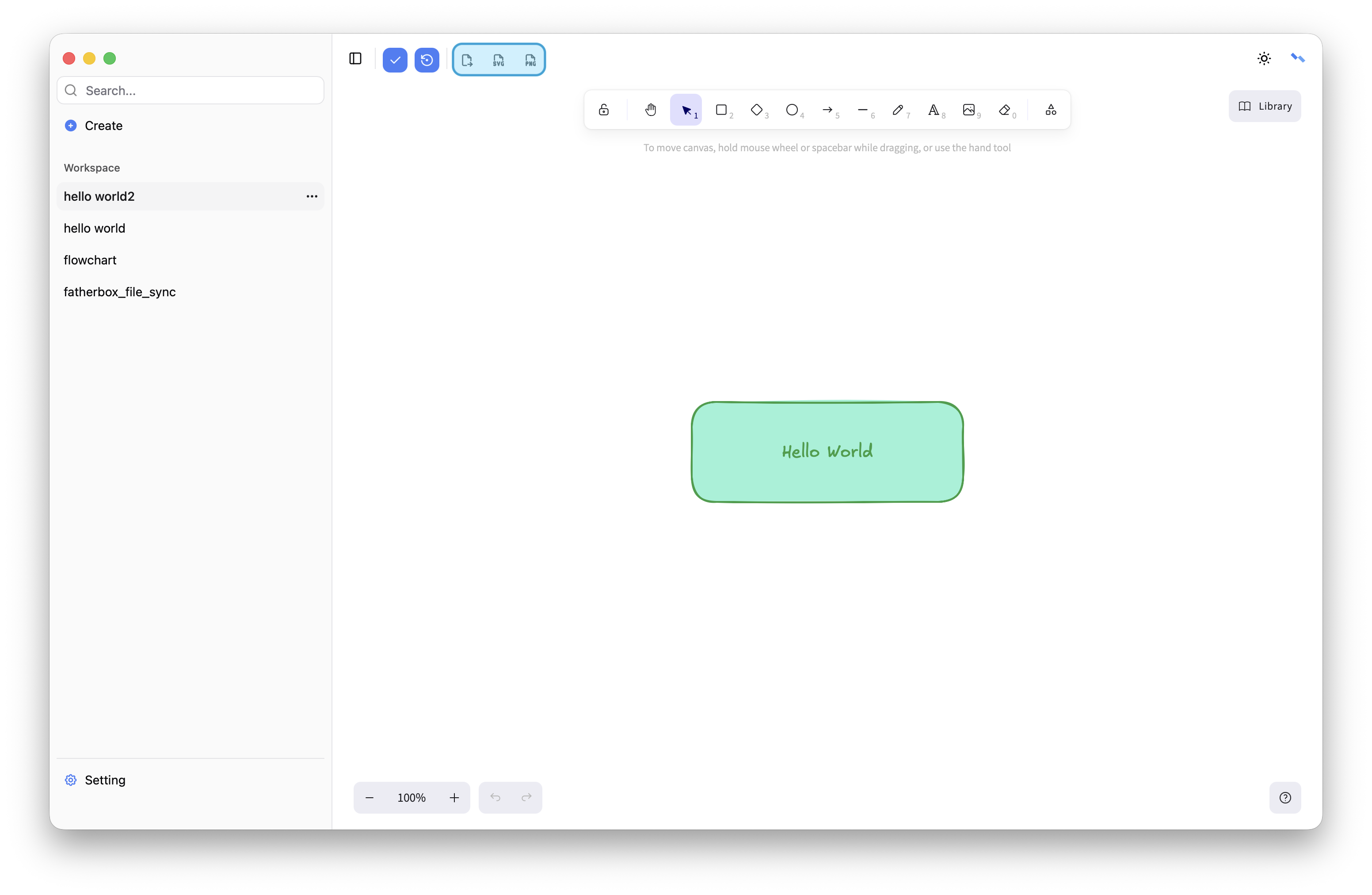Click the zoom in plus button
Screen dimensions: 1372x895
454,798
